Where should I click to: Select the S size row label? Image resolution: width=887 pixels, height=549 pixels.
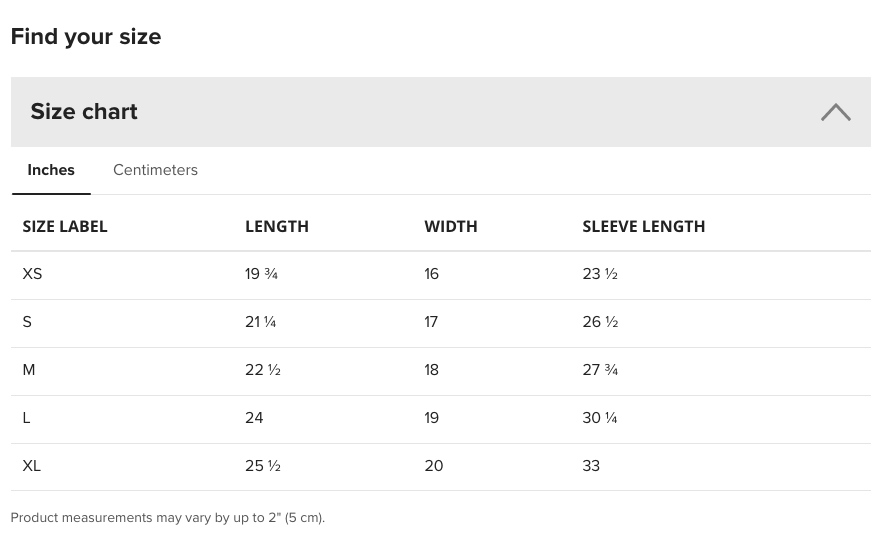27,322
